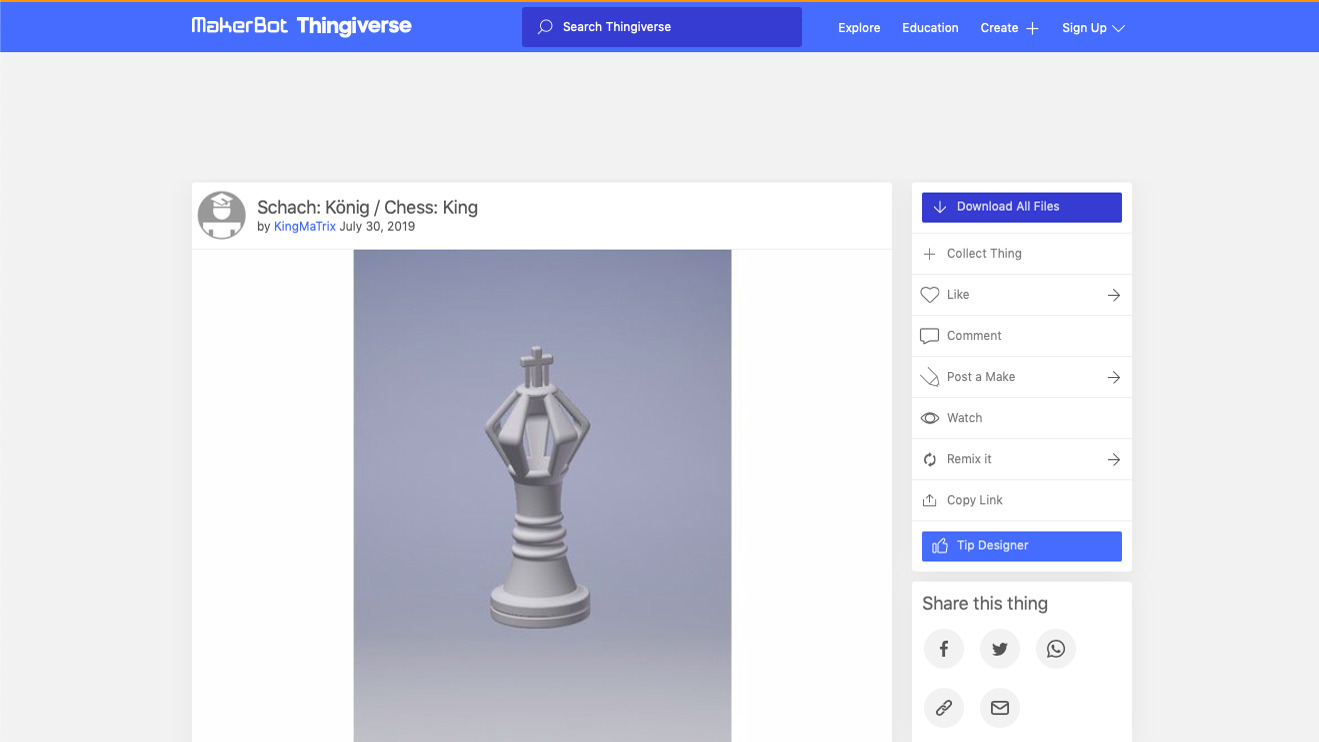Share this thing on Twitter
The image size is (1319, 742).
click(x=999, y=649)
